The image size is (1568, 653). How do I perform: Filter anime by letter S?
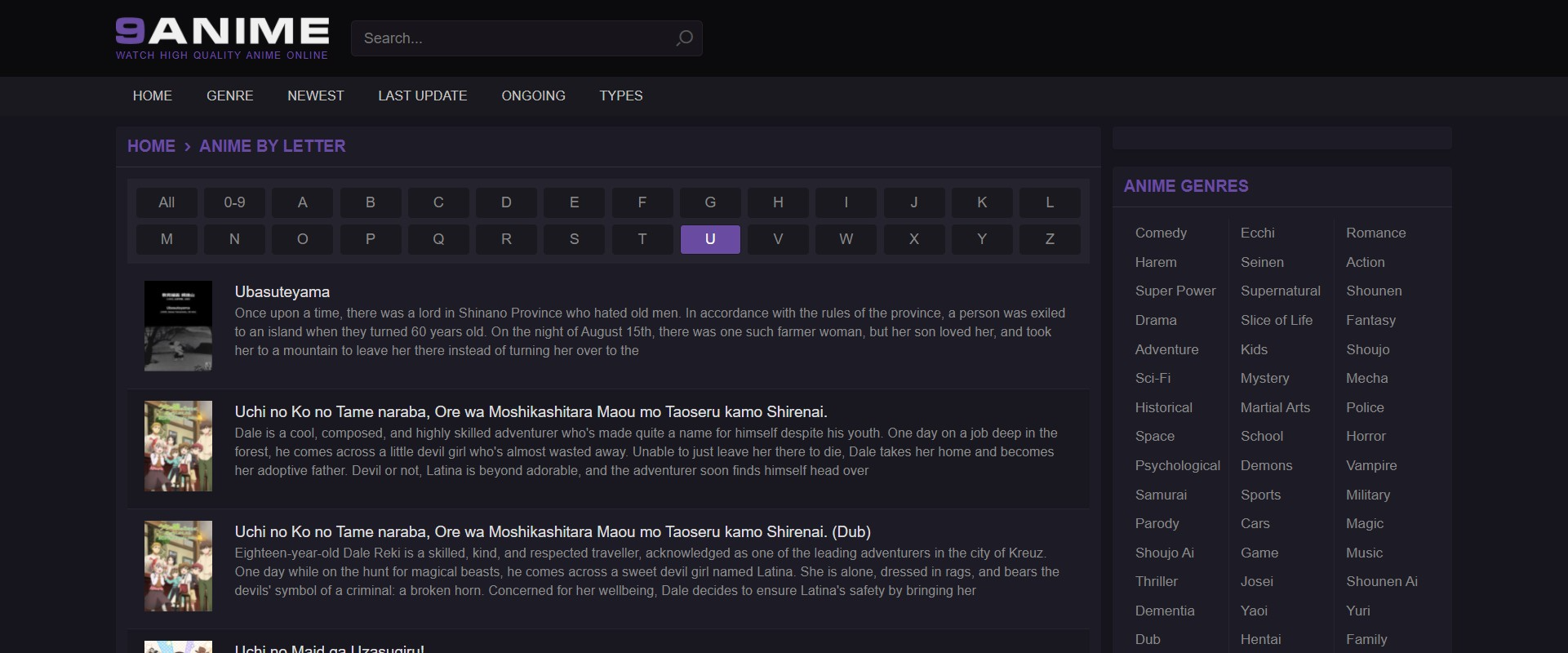coord(574,239)
